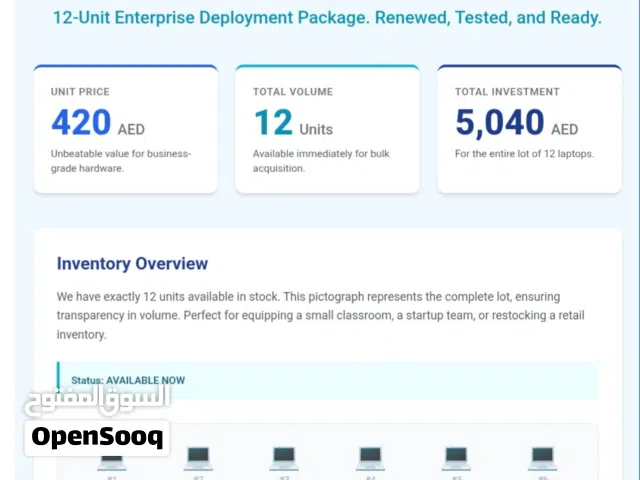Image resolution: width=640 pixels, height=480 pixels.
Task: Click the 12 Units volume figure
Action: tap(293, 124)
